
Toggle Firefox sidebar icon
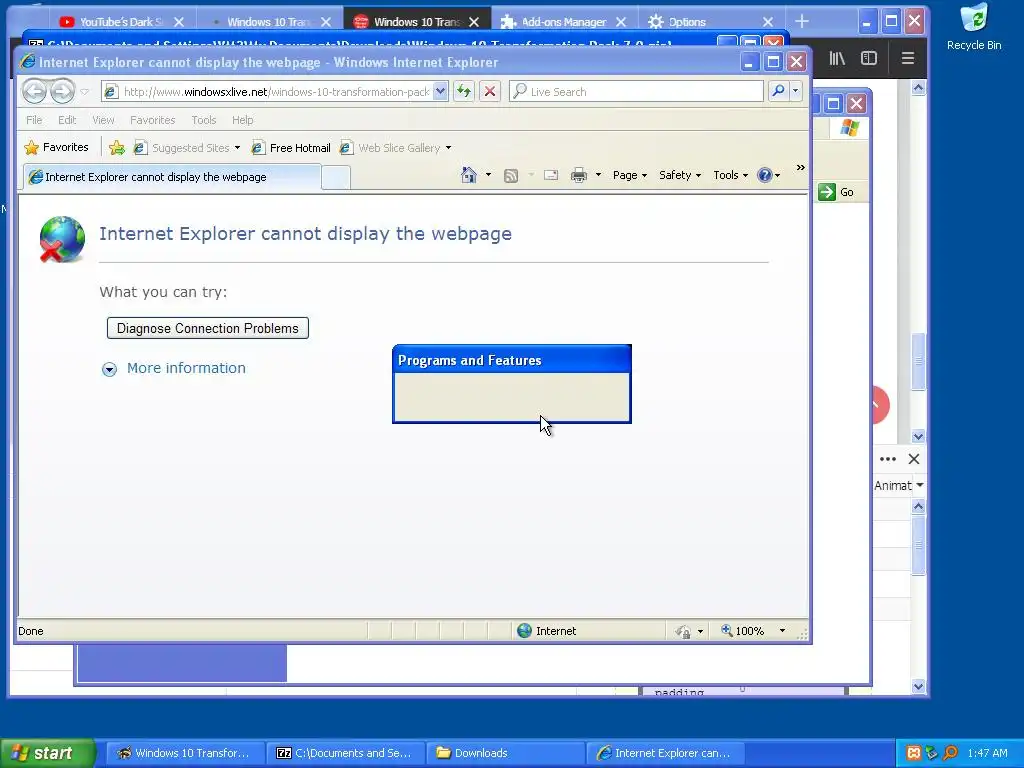(x=869, y=58)
